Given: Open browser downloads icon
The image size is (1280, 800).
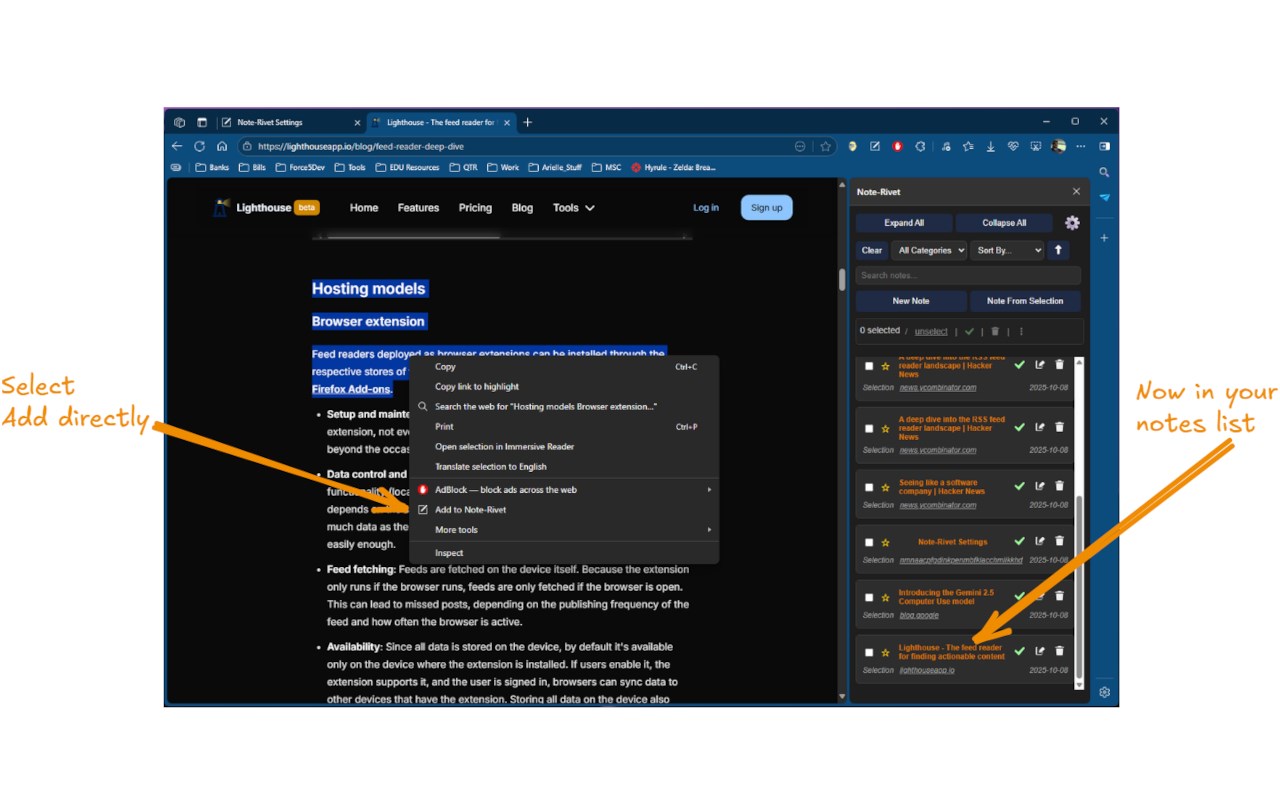Looking at the screenshot, I should 990,146.
